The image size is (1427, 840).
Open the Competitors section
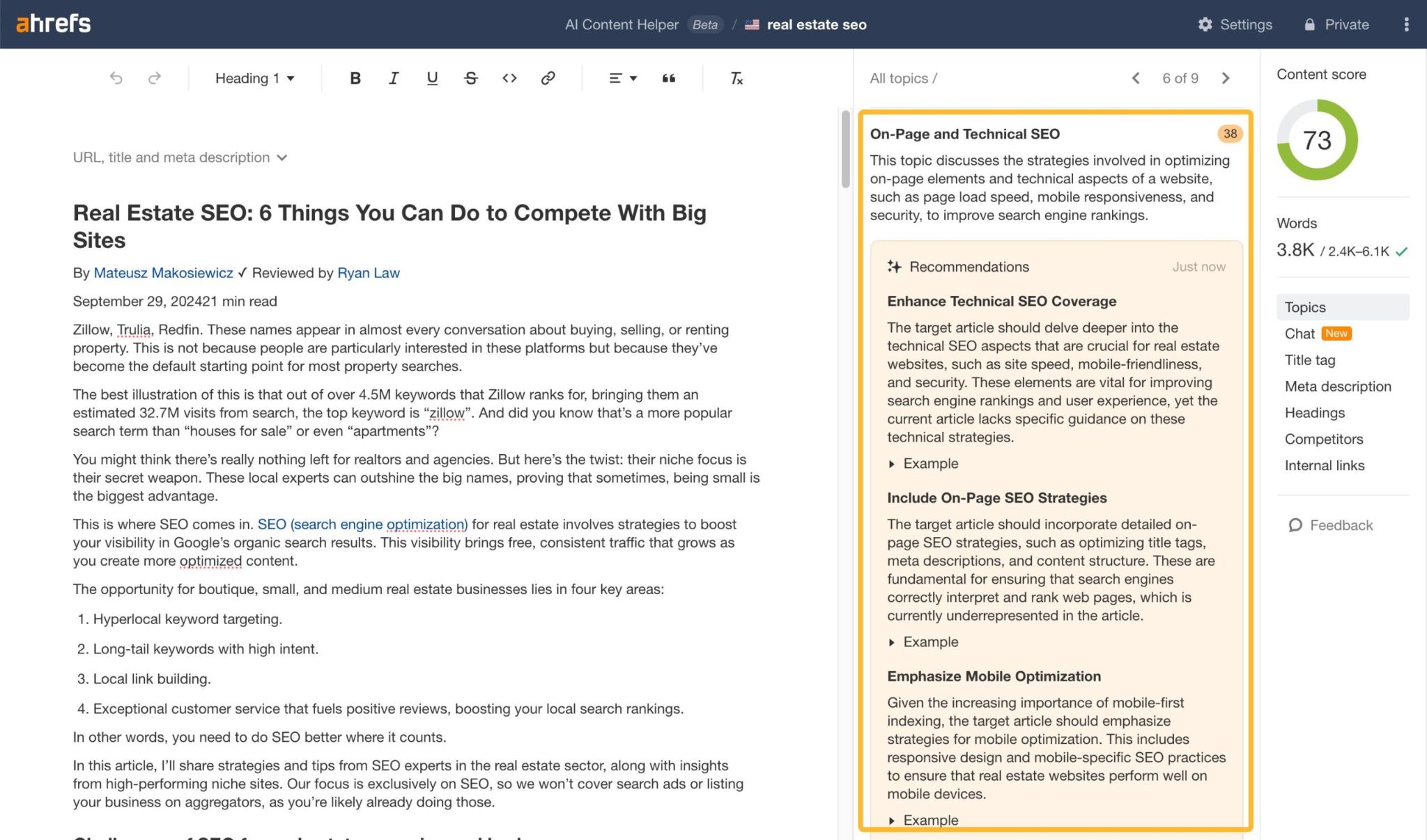click(x=1323, y=439)
